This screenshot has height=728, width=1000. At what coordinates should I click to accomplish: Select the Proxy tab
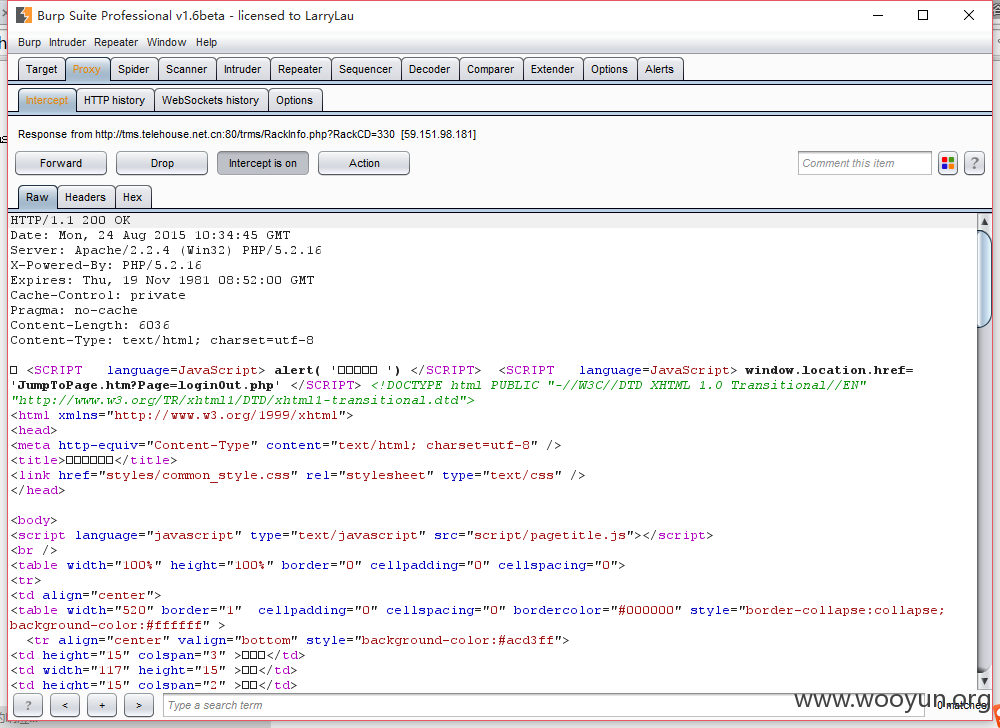pyautogui.click(x=87, y=69)
